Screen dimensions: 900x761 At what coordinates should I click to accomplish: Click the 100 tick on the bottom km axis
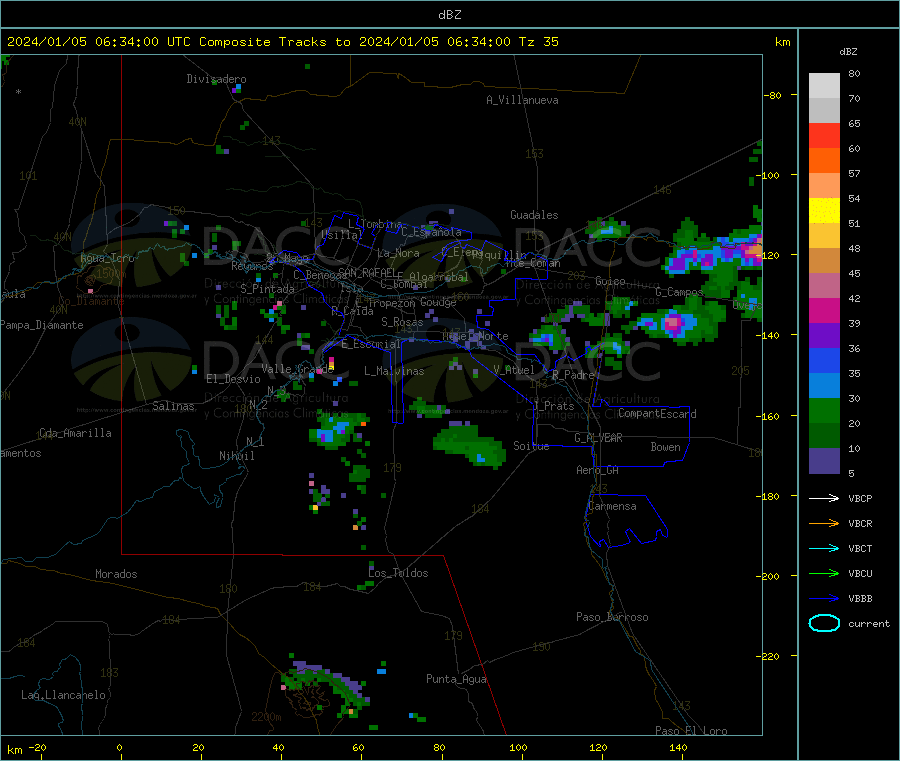tap(518, 747)
